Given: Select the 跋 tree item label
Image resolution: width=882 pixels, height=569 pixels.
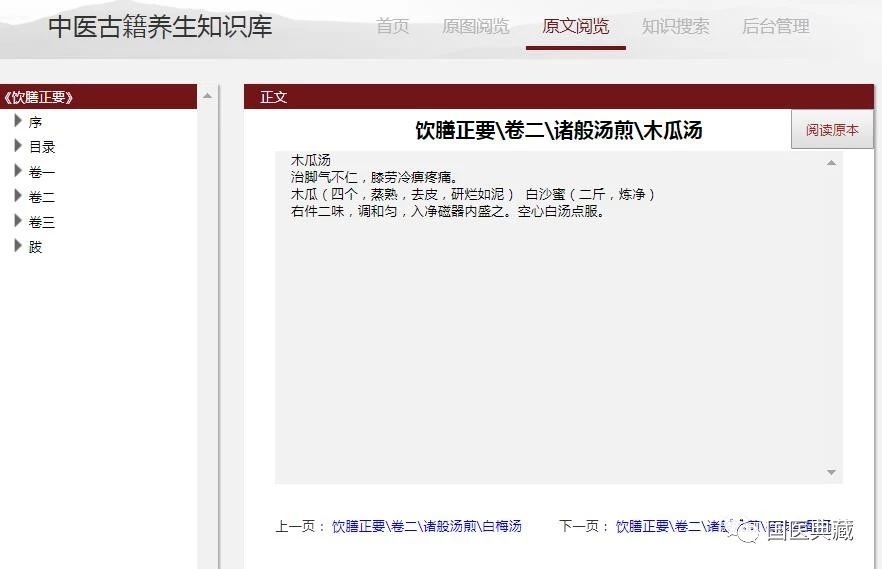Looking at the screenshot, I should click(x=35, y=247).
